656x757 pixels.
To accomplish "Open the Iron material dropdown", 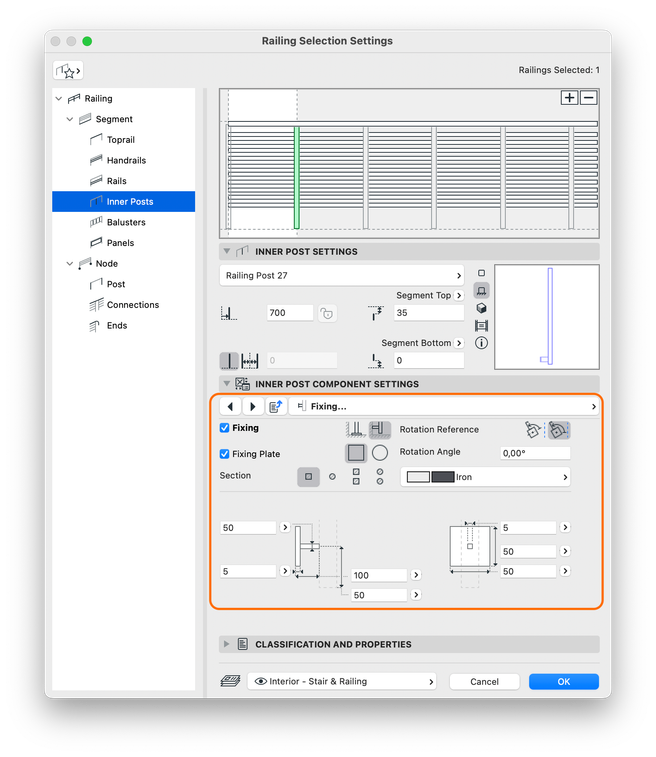I will pyautogui.click(x=485, y=477).
